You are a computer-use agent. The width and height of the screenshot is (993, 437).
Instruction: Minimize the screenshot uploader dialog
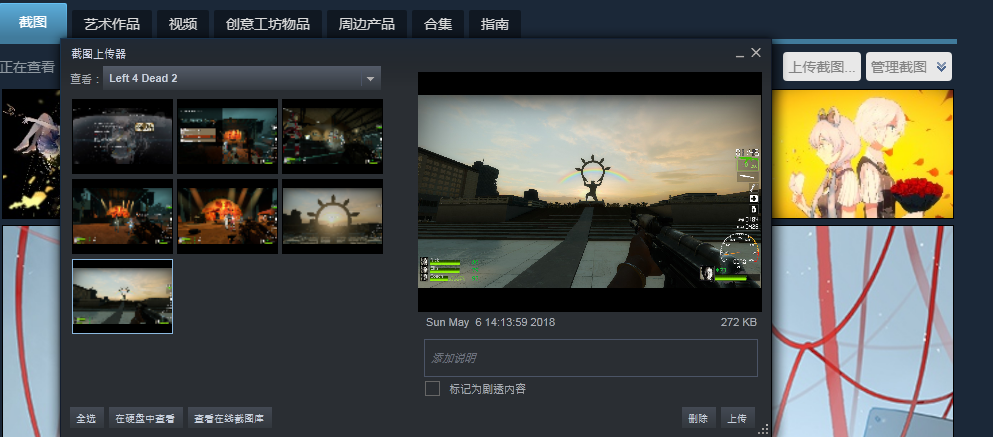tap(739, 54)
